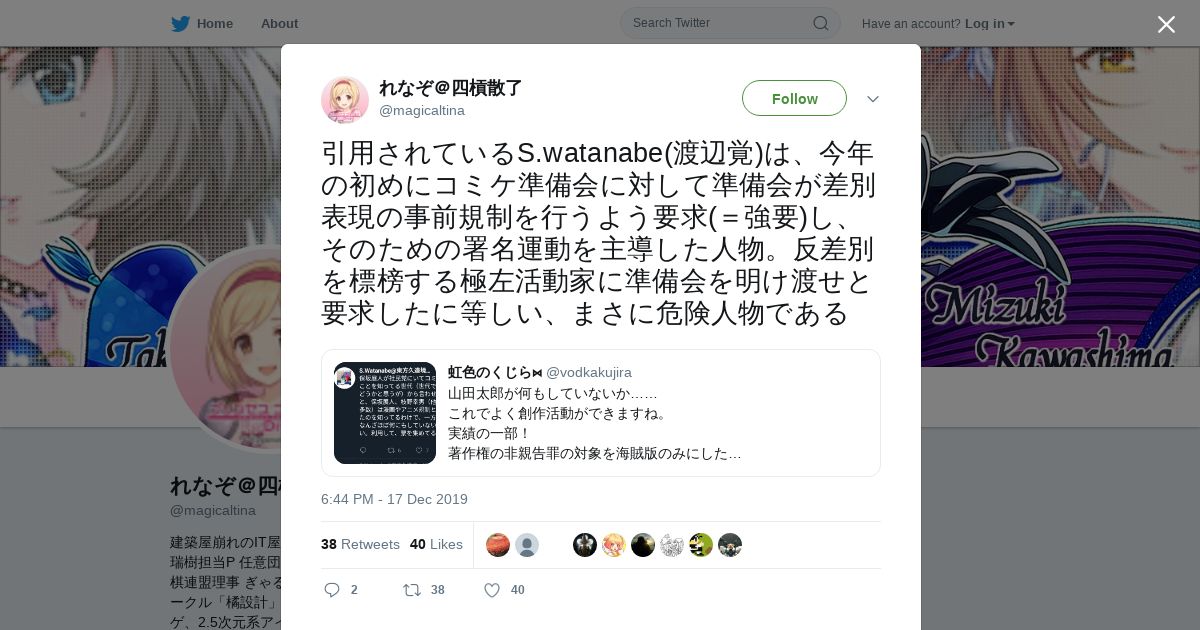Click the Twitter bird logo
Screen dimensions: 1200x630
click(180, 23)
